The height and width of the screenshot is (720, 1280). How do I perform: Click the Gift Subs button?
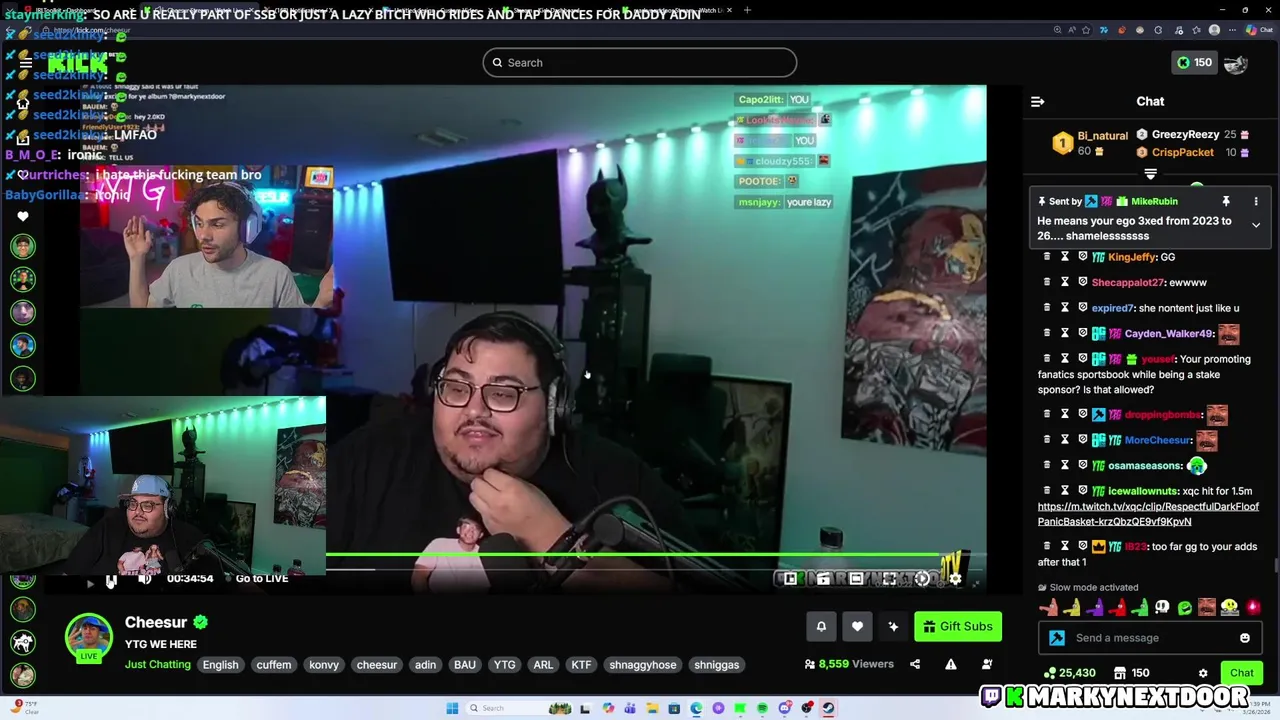[957, 626]
